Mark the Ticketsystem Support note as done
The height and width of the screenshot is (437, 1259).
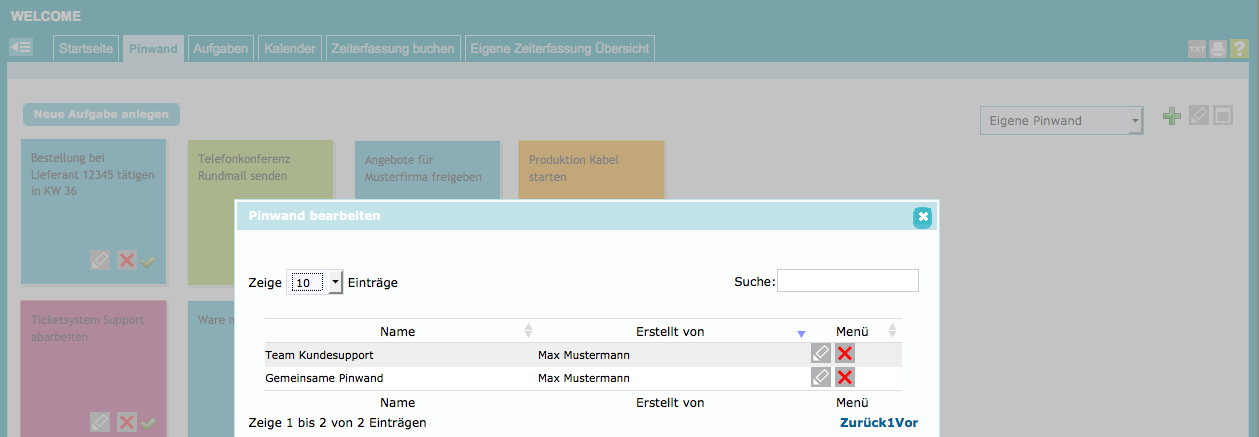click(149, 423)
